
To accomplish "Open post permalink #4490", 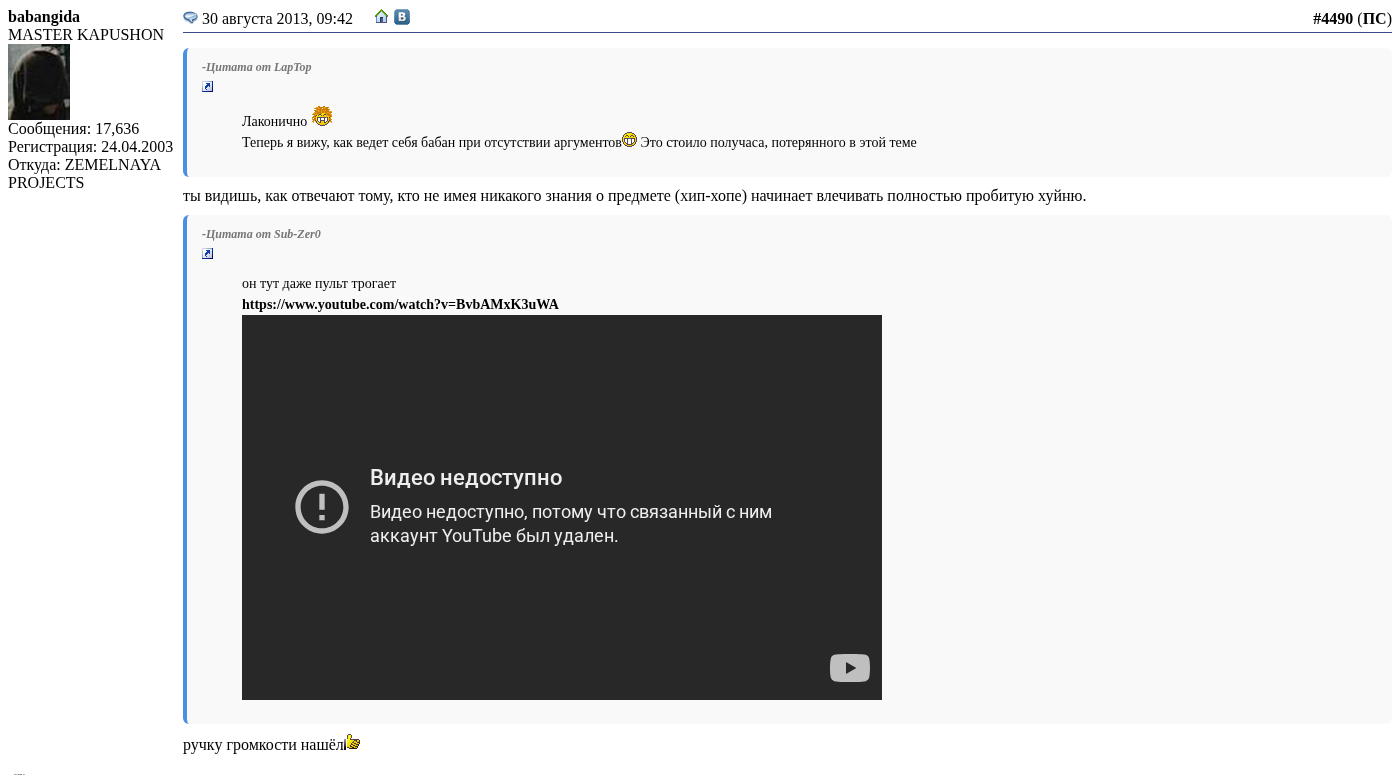I will click(1332, 19).
